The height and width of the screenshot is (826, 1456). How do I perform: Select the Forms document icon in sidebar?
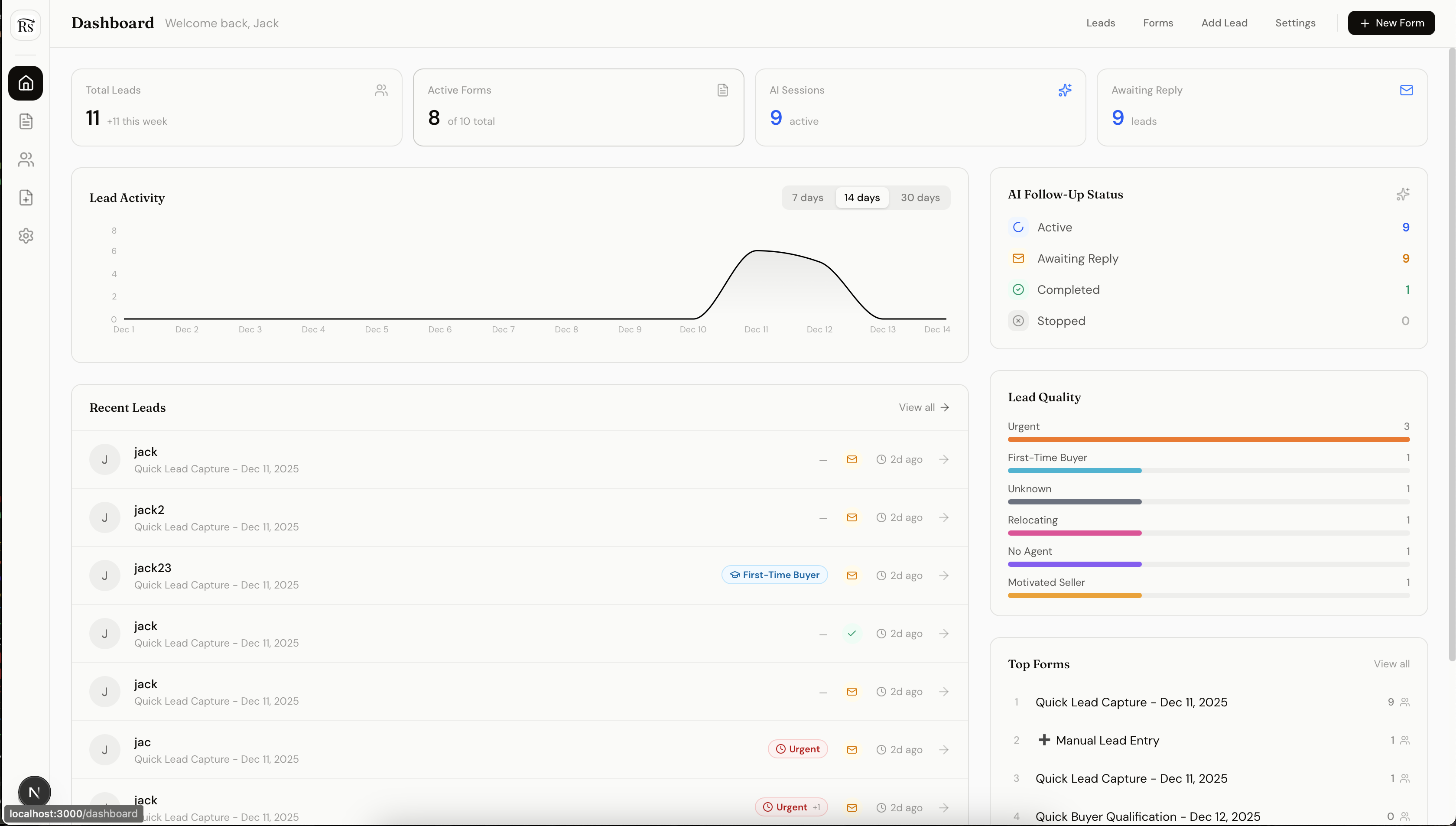[x=26, y=121]
